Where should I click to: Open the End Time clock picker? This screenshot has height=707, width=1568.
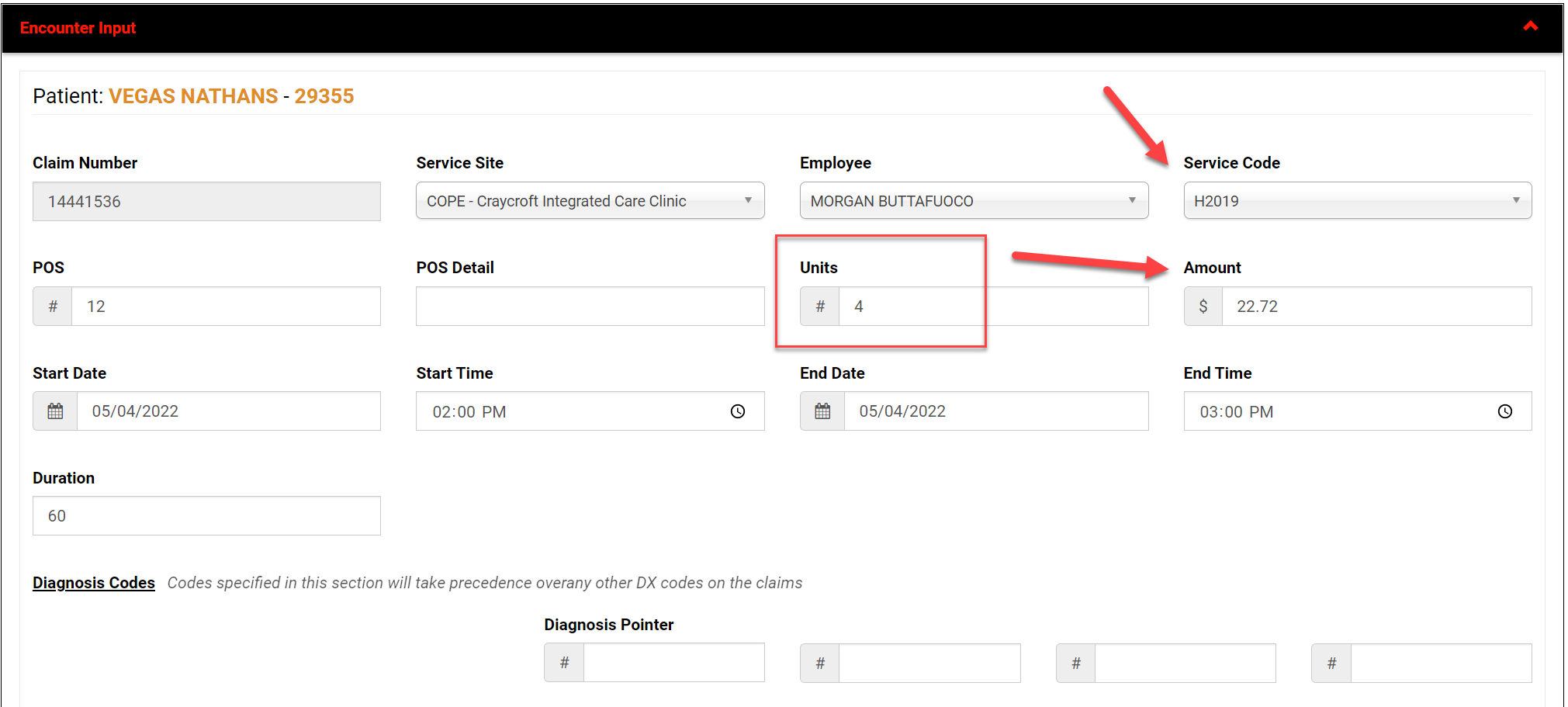point(1505,411)
